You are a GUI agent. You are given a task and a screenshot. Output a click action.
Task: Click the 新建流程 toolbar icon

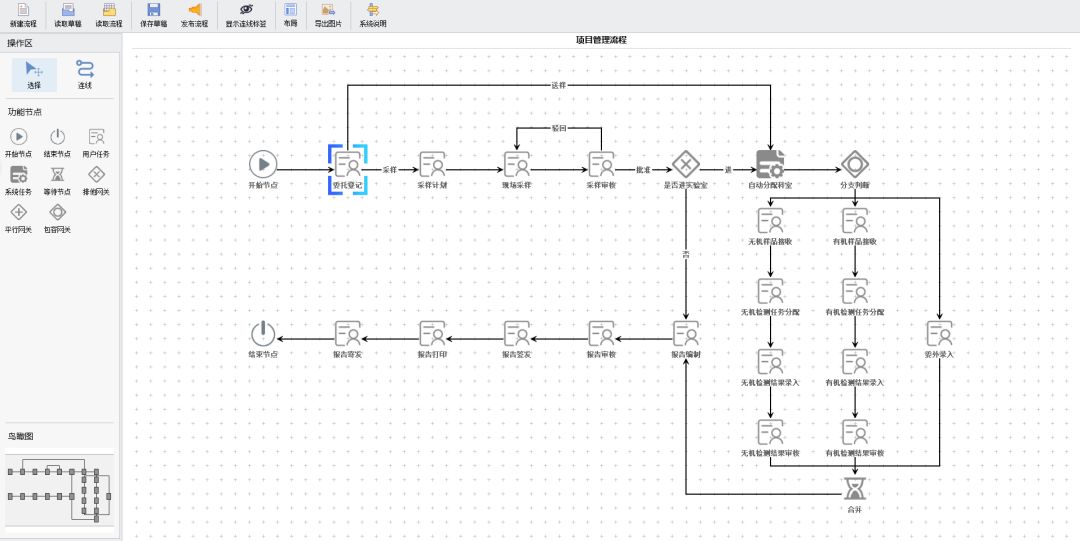pos(23,13)
